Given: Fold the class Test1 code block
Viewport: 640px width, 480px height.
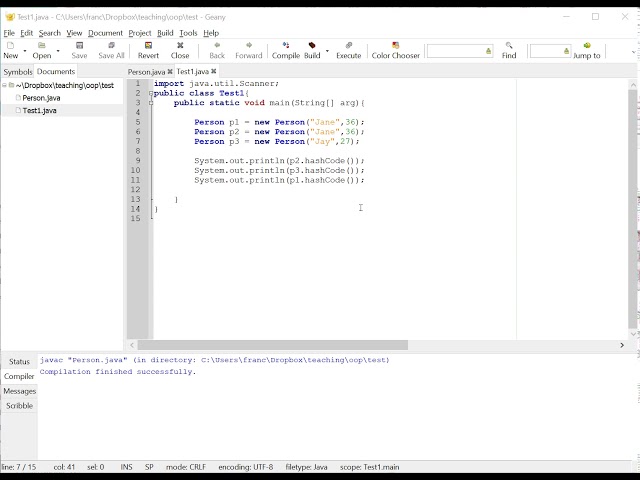Looking at the screenshot, I should (x=151, y=93).
